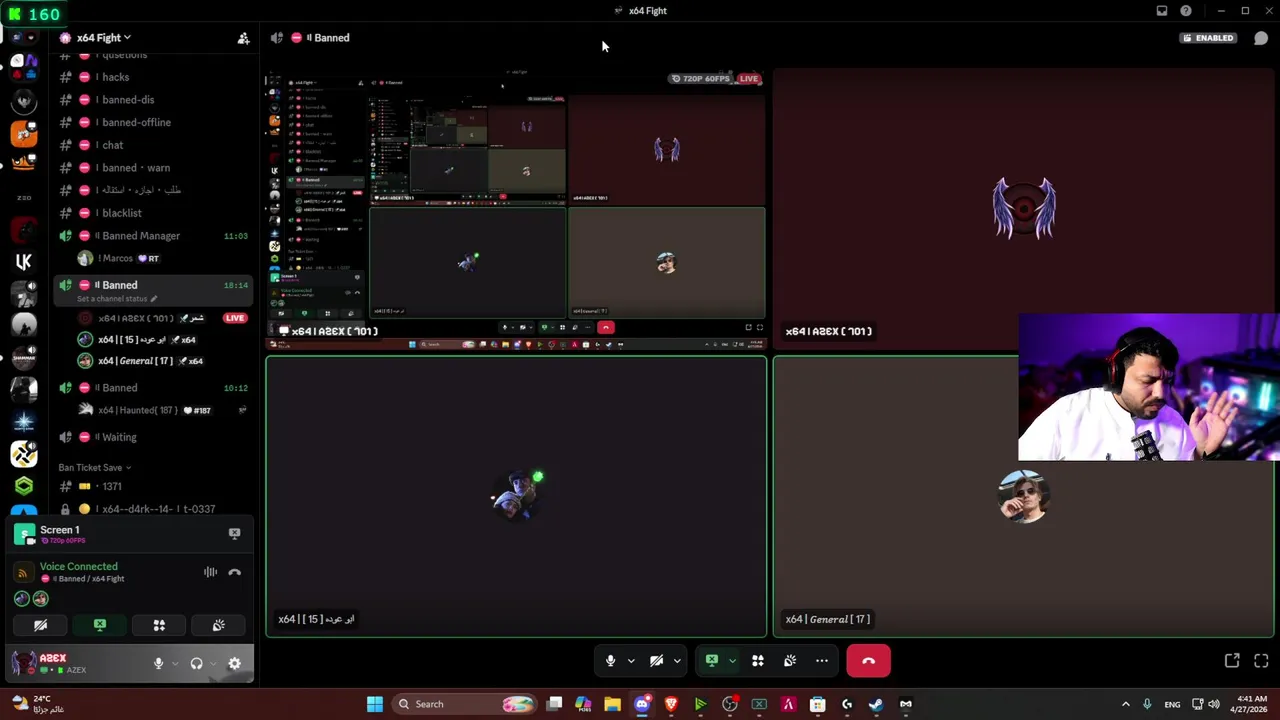Stop streaming icon next to Screen 1
This screenshot has height=720, width=1280.
234,534
